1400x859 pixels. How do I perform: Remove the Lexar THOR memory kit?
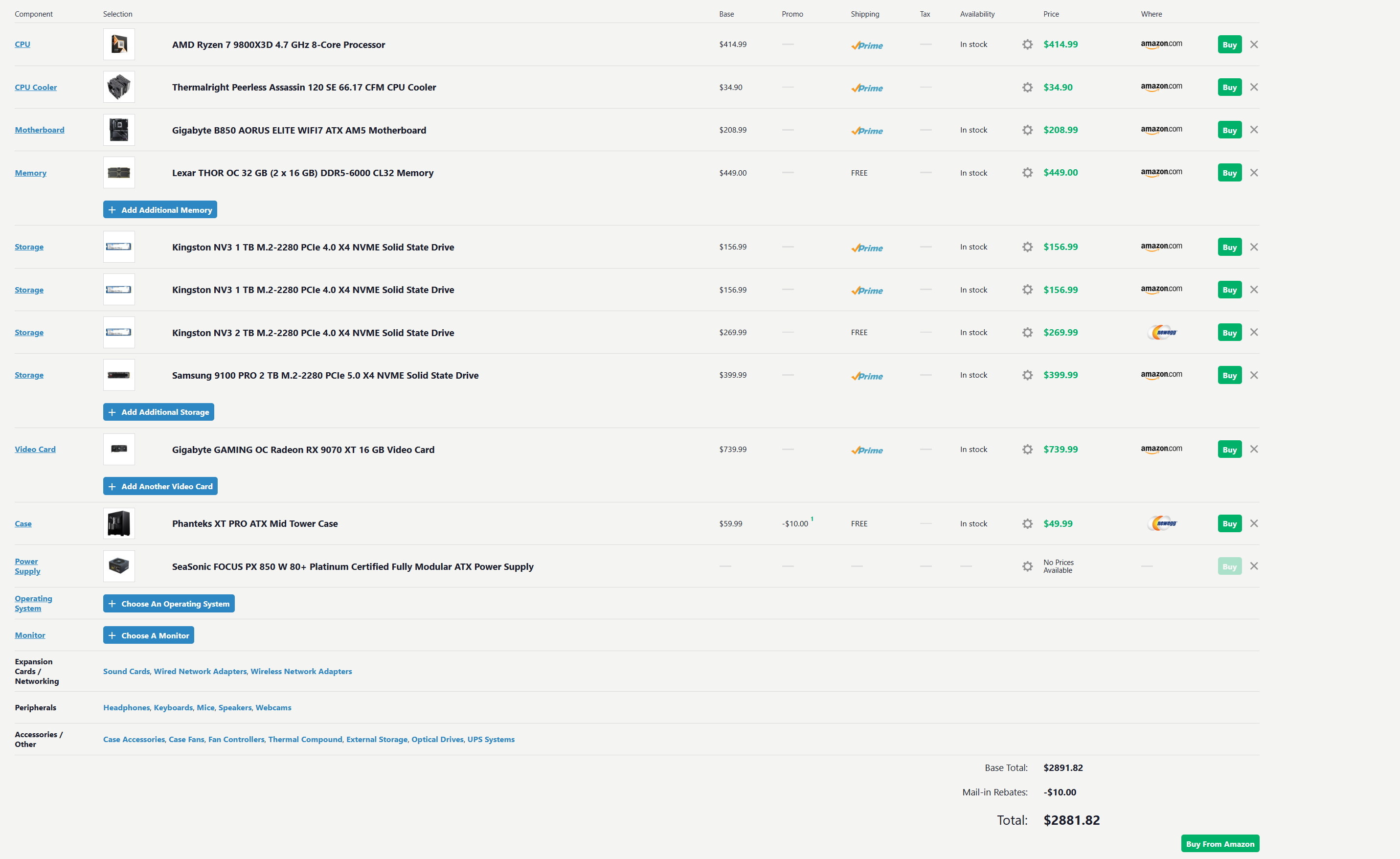(x=1254, y=173)
